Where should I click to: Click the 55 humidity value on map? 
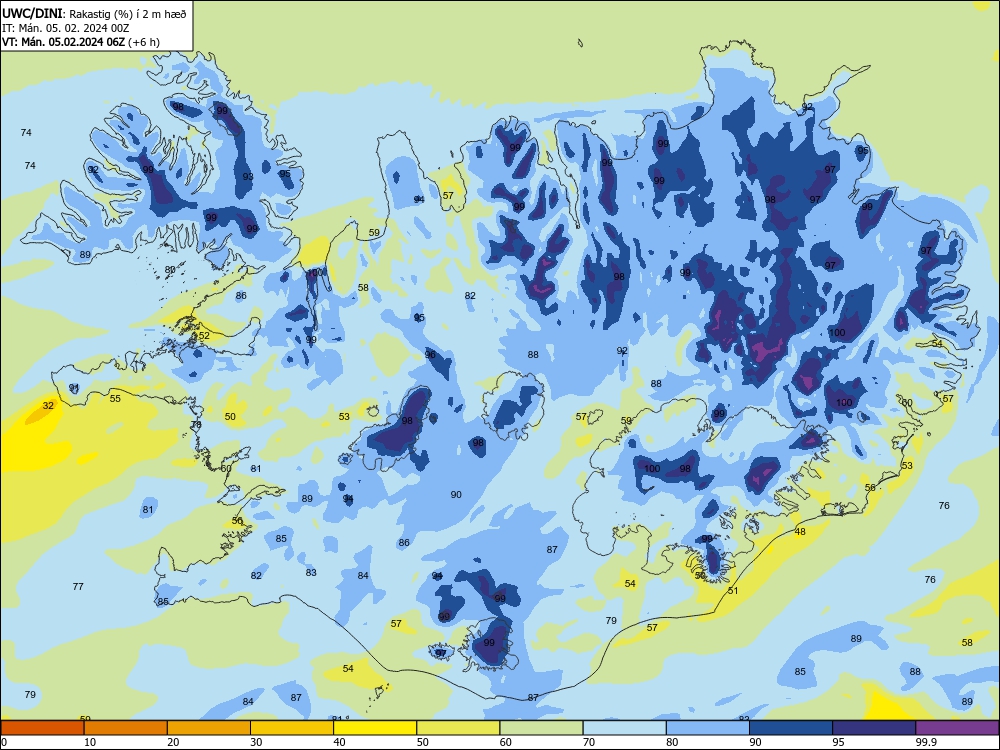point(115,399)
